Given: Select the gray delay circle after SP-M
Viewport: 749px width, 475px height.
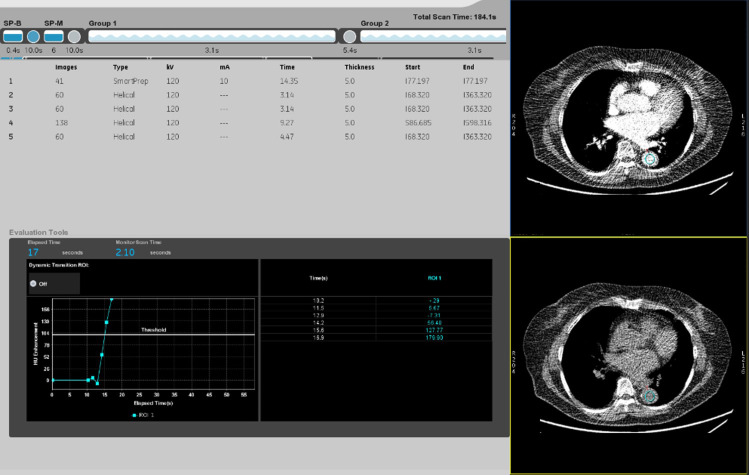Looking at the screenshot, I should (x=74, y=36).
